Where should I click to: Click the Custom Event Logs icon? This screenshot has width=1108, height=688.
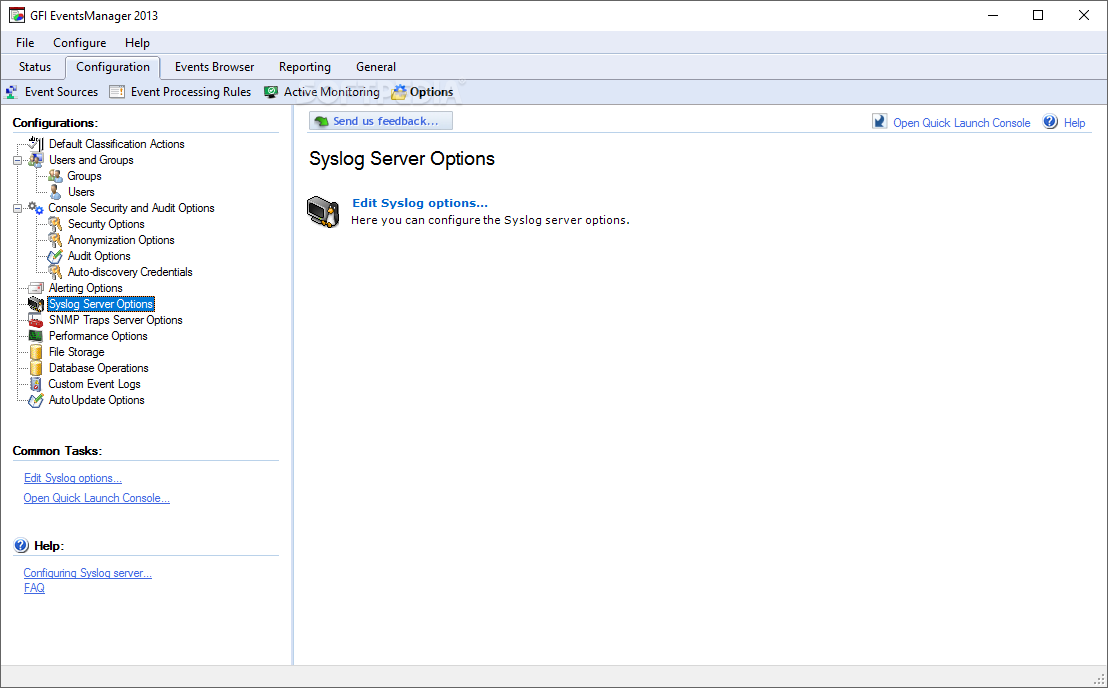35,384
